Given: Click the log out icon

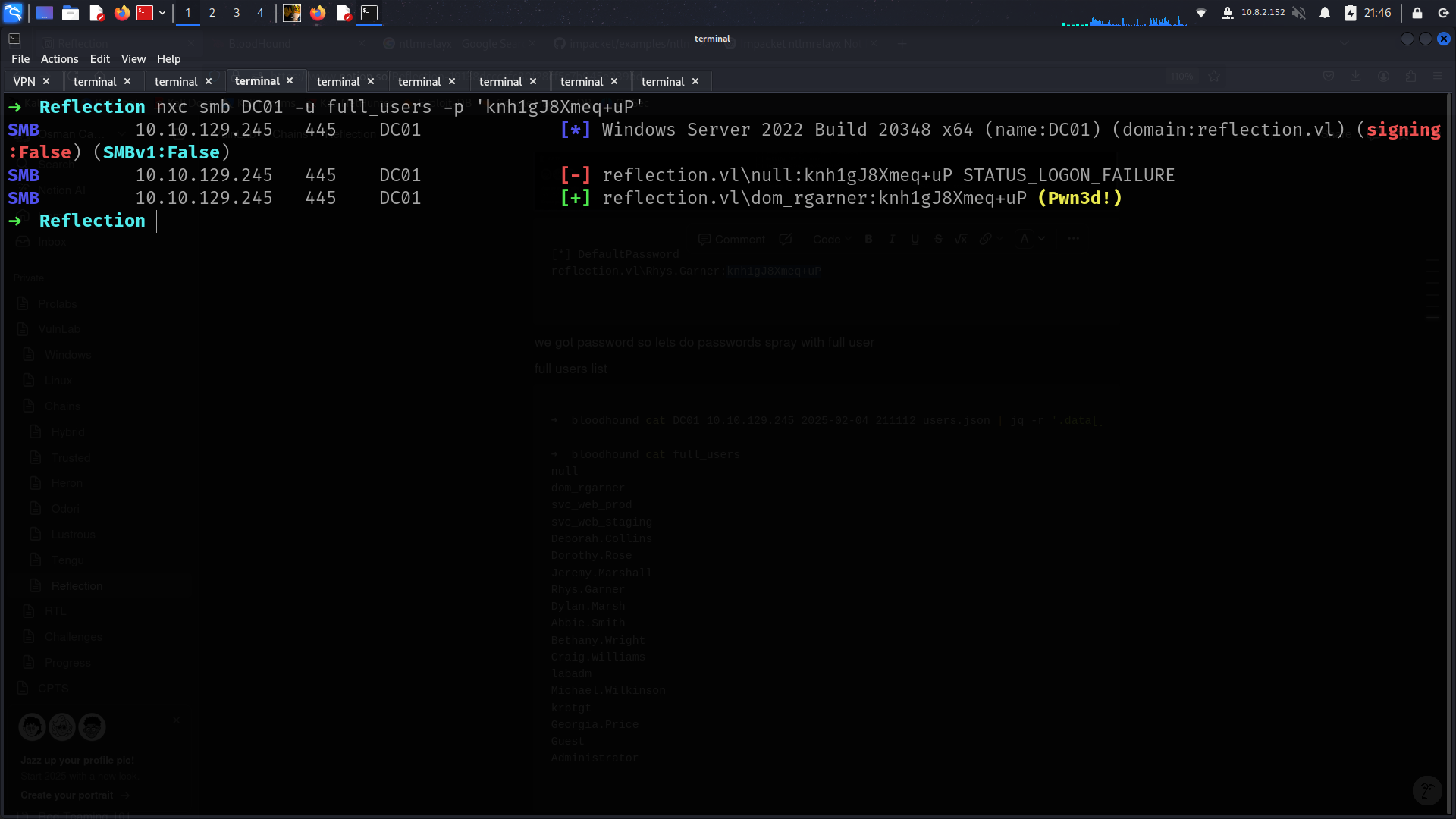Looking at the screenshot, I should click(1443, 13).
